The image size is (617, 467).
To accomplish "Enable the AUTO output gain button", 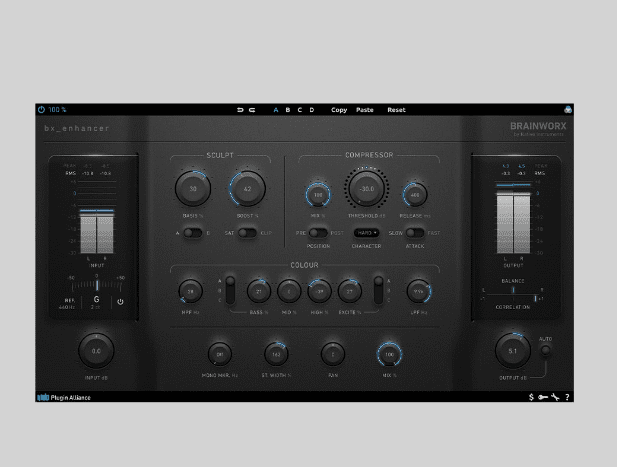I will [545, 349].
